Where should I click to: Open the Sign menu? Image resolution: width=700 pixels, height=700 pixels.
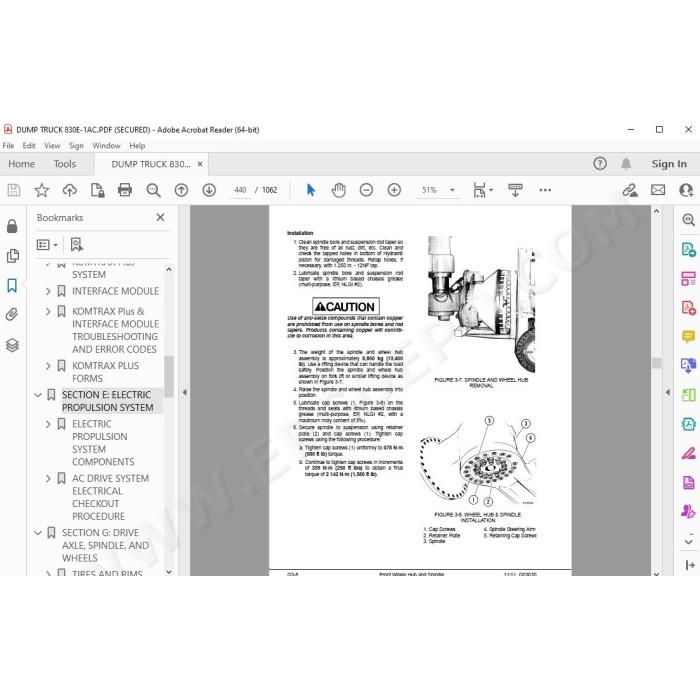coord(76,146)
